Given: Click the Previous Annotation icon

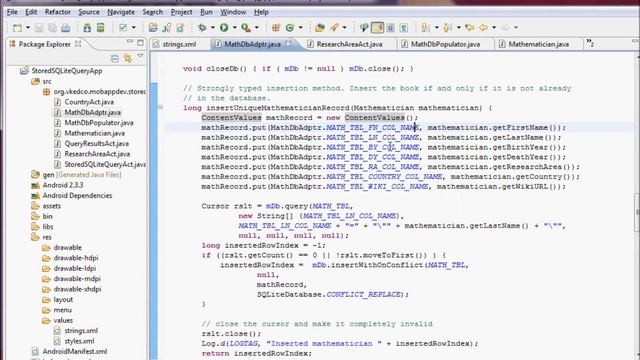Looking at the screenshot, I should pos(447,28).
